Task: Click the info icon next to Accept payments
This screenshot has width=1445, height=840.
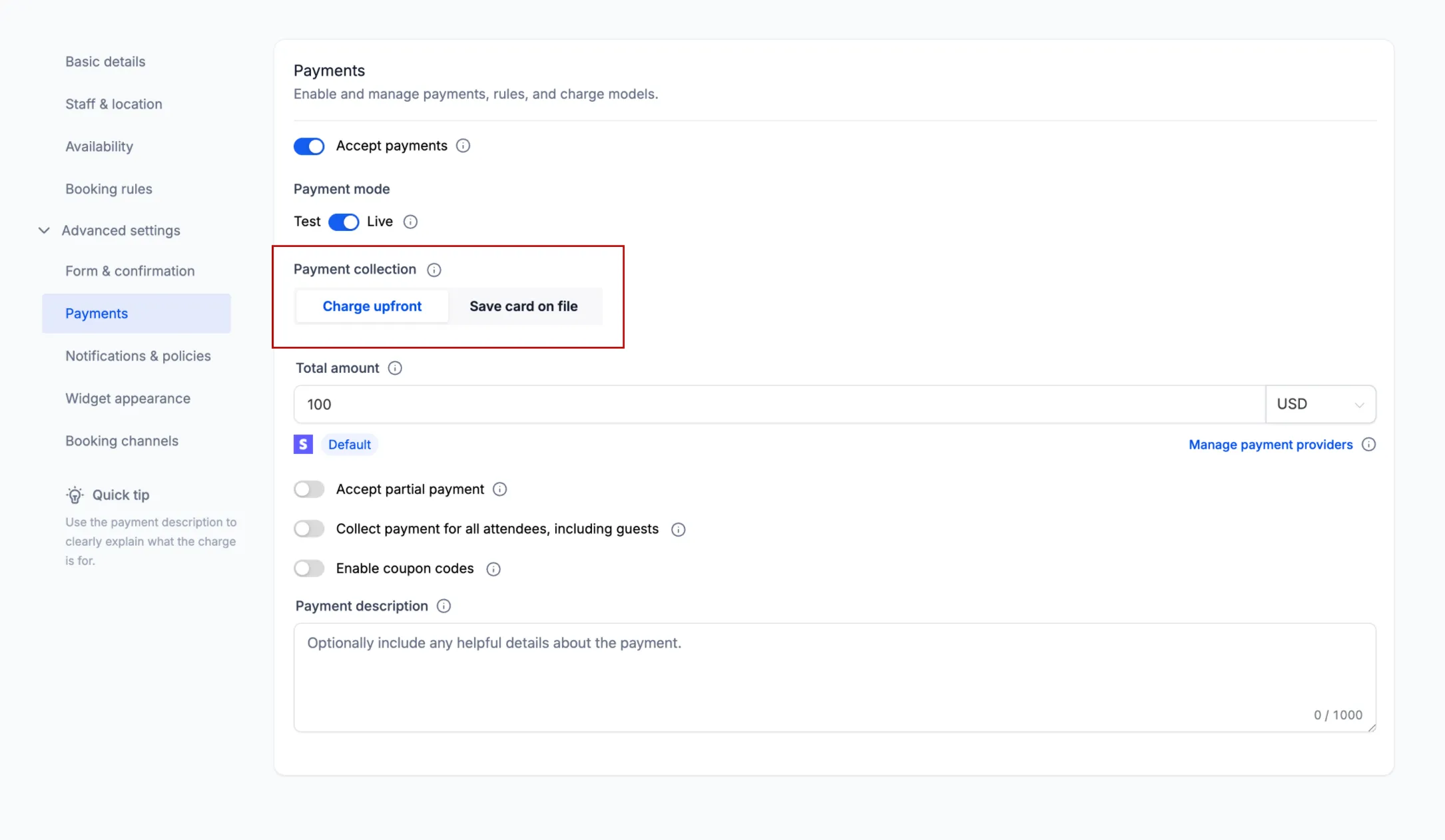Action: [463, 146]
